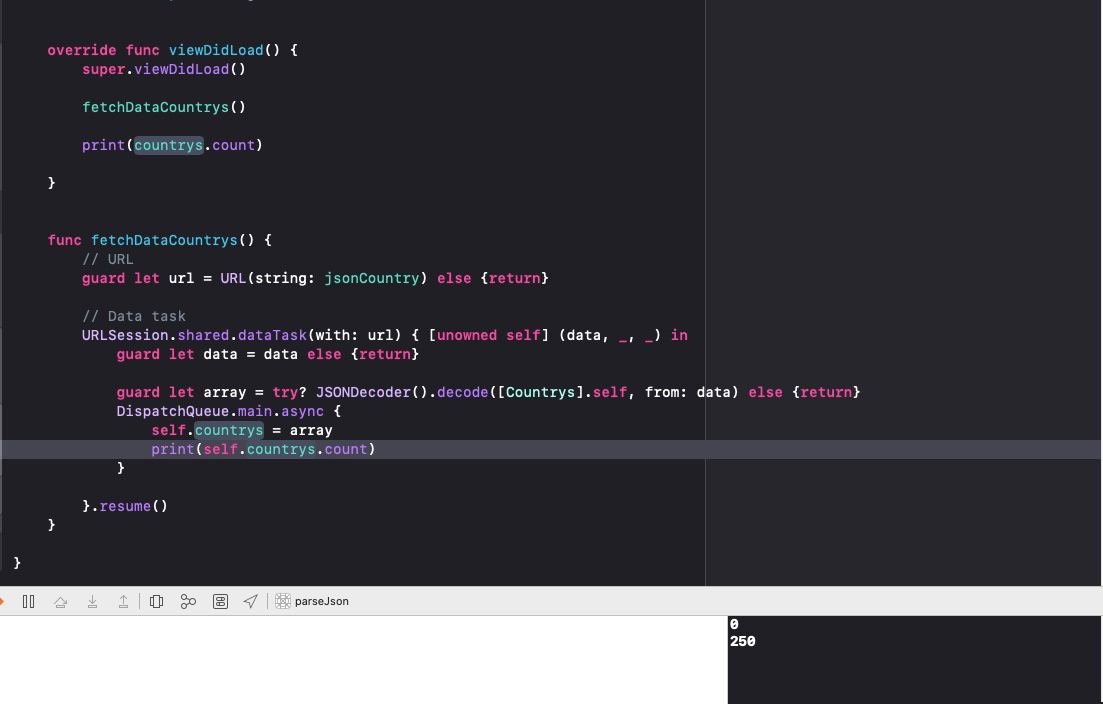Click JSONDecoder() in the decode line
Screen dimensions: 1103x704
371,392
